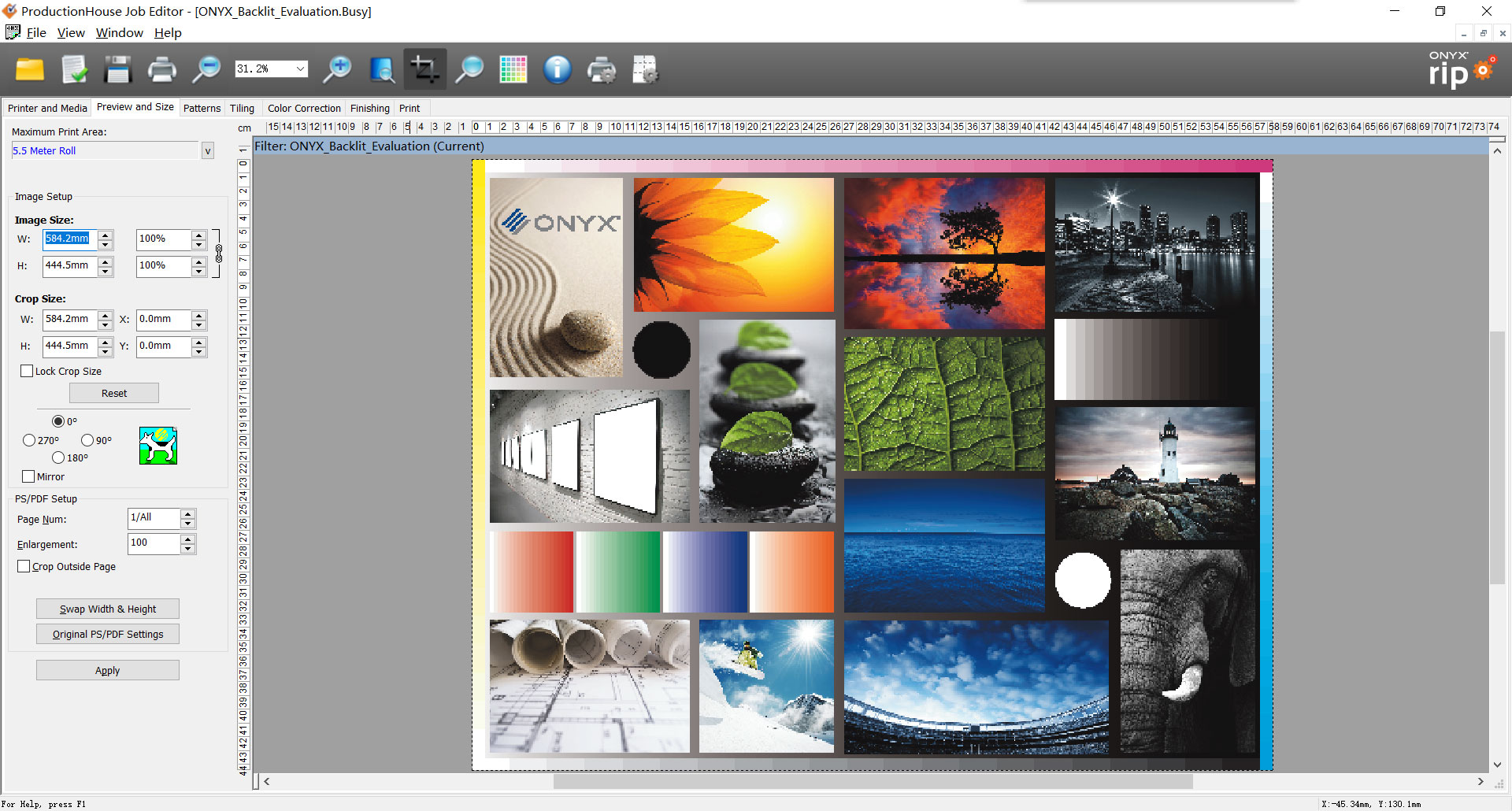The width and height of the screenshot is (1512, 811).
Task: Zoom in using the plus magnifier icon
Action: tap(338, 70)
